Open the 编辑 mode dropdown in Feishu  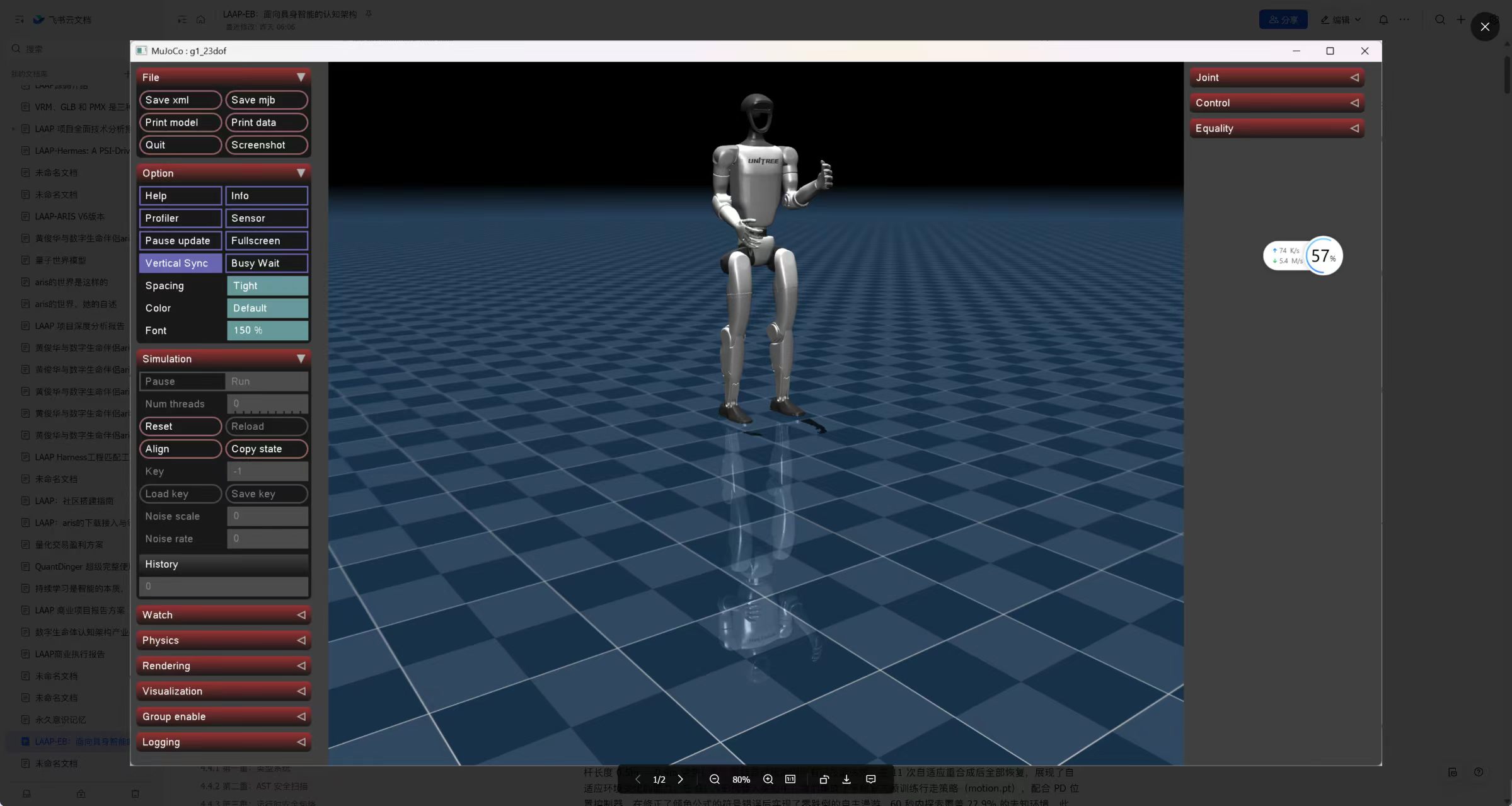coord(1341,20)
